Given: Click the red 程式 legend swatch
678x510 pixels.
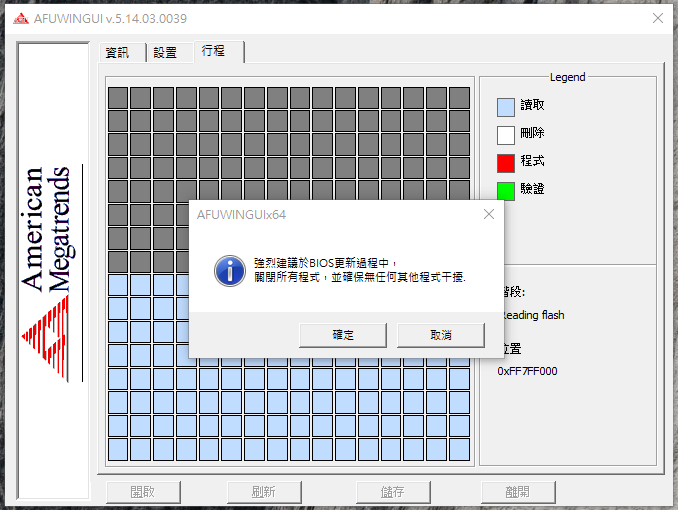Looking at the screenshot, I should (505, 163).
